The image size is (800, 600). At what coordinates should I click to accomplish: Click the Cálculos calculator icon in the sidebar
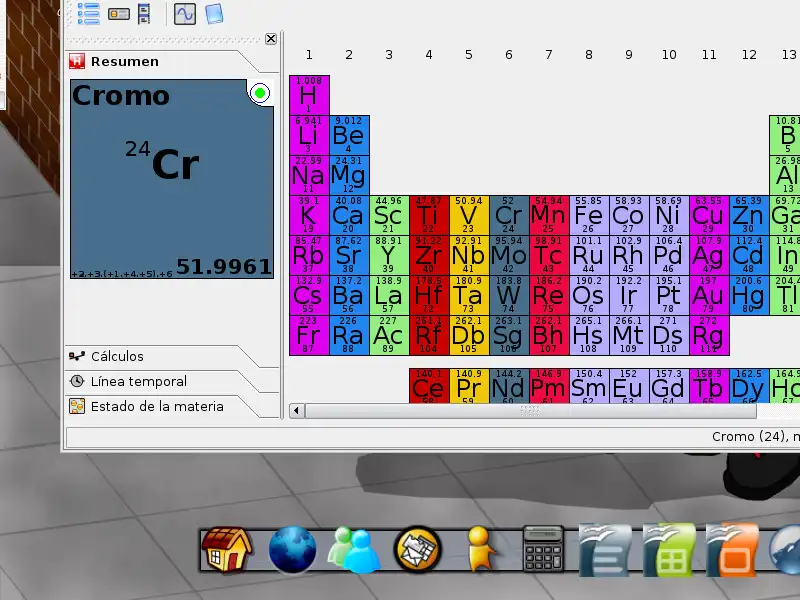(x=77, y=356)
